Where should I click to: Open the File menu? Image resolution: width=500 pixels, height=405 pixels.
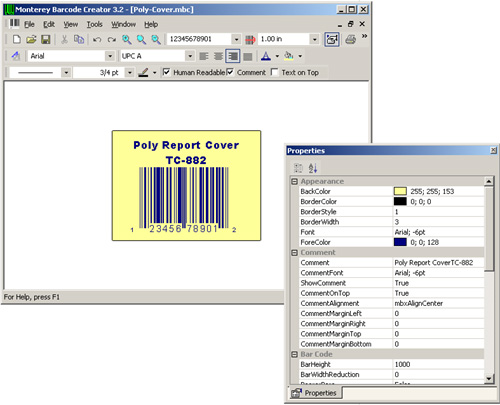coord(29,24)
